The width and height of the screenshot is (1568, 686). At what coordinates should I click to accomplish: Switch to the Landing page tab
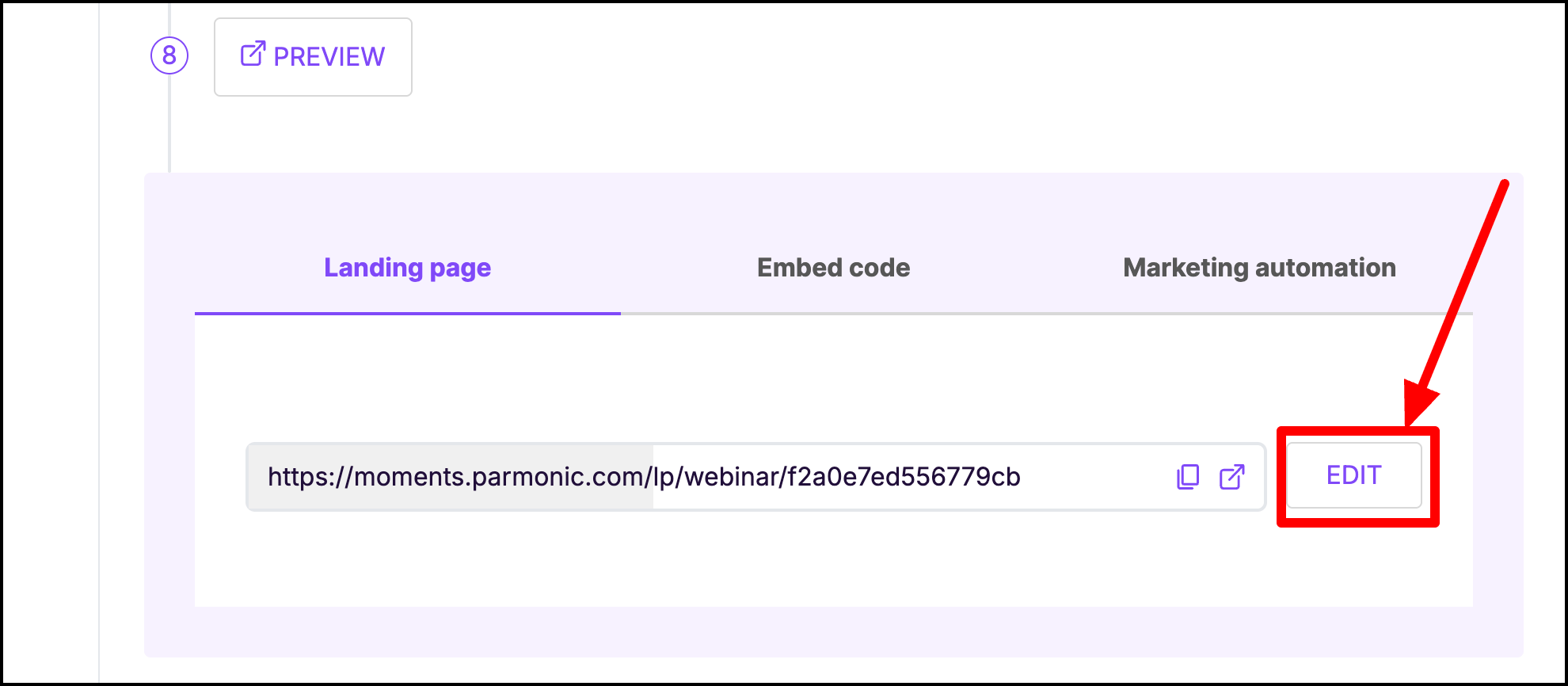[408, 268]
